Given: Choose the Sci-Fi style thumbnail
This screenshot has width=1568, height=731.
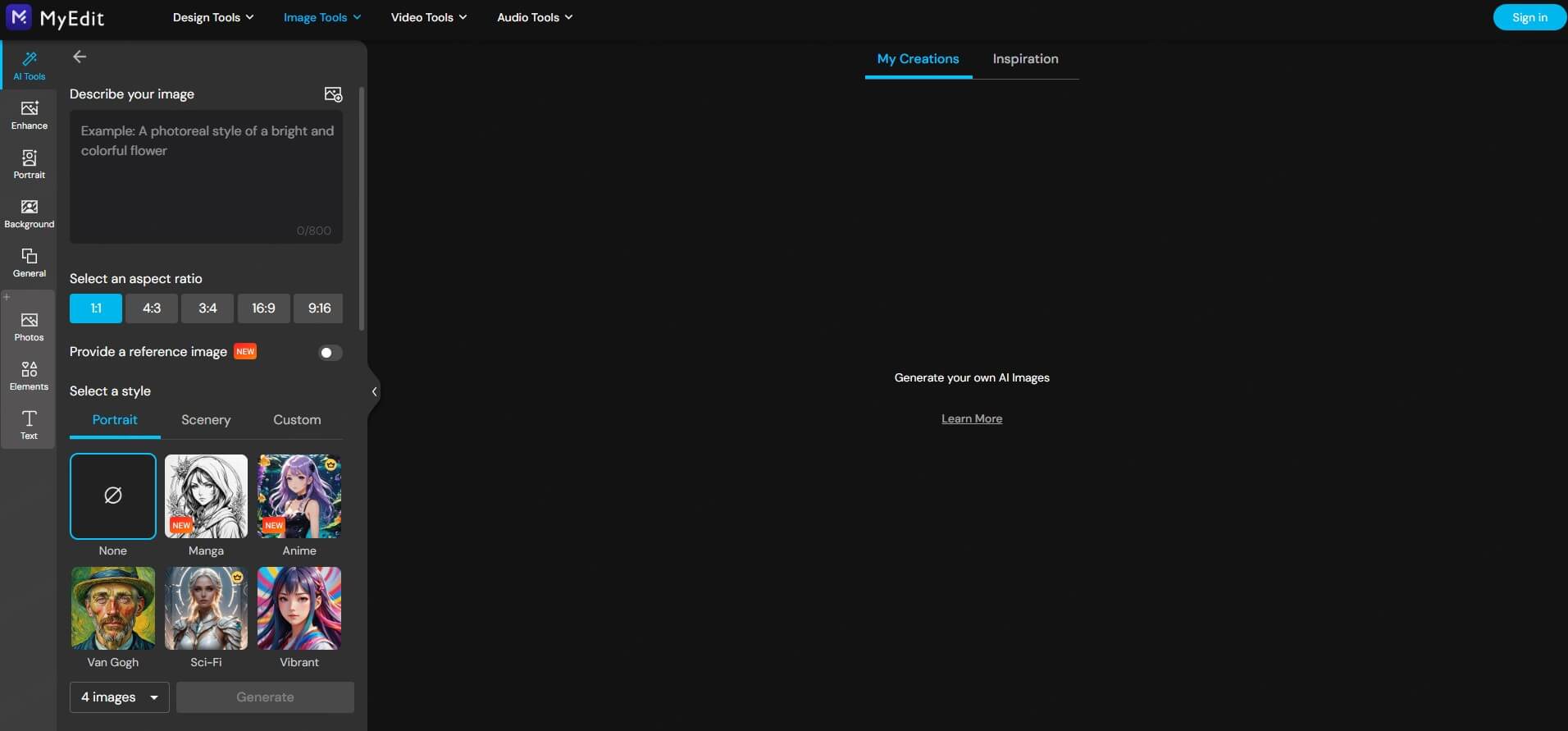Looking at the screenshot, I should click(206, 608).
